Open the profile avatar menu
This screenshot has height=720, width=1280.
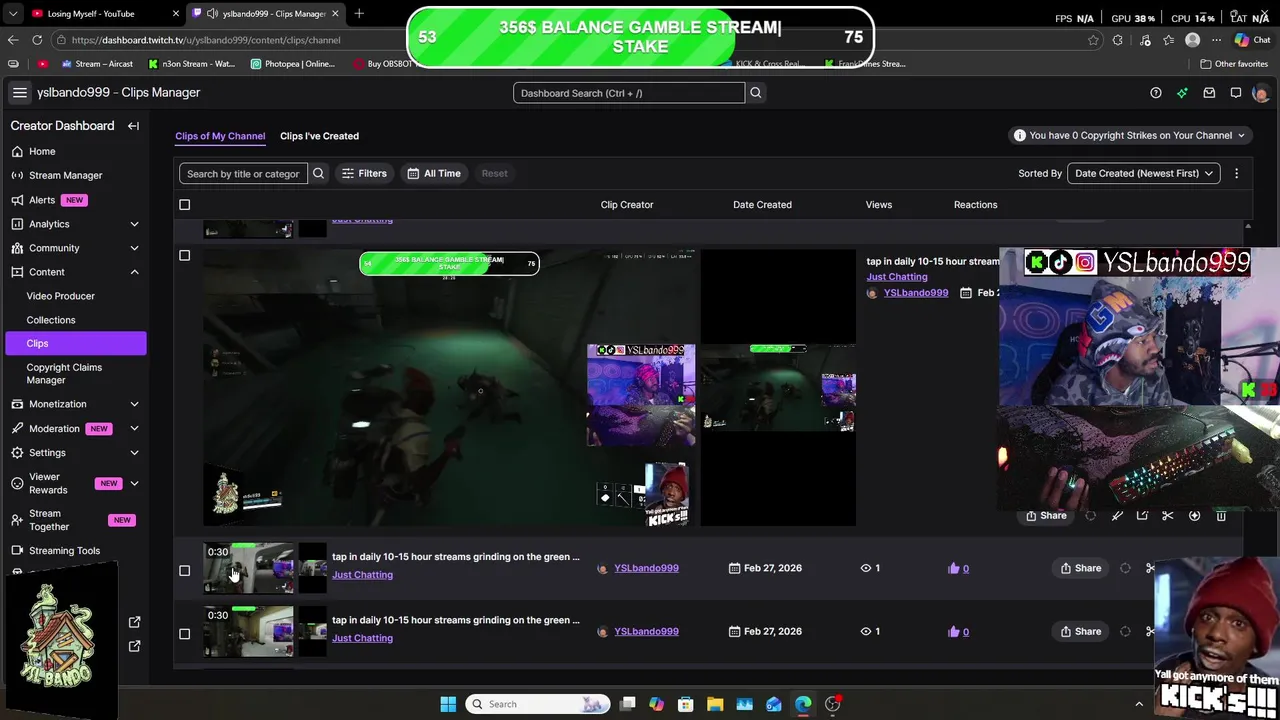point(1260,93)
